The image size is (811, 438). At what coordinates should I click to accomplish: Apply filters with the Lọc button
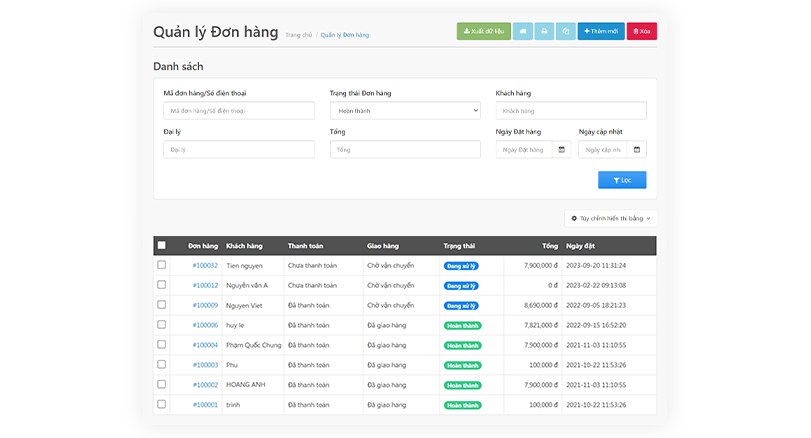(622, 180)
